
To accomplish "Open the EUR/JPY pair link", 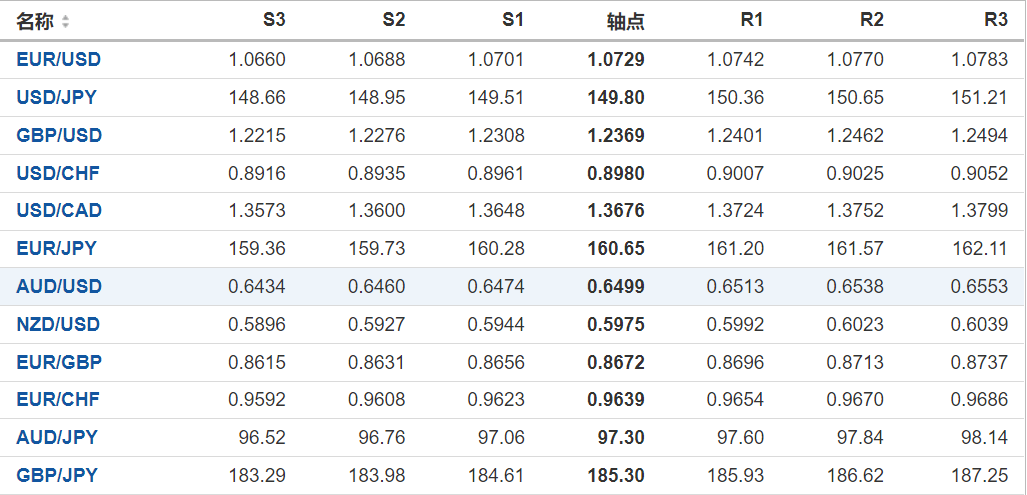I will pos(57,248).
